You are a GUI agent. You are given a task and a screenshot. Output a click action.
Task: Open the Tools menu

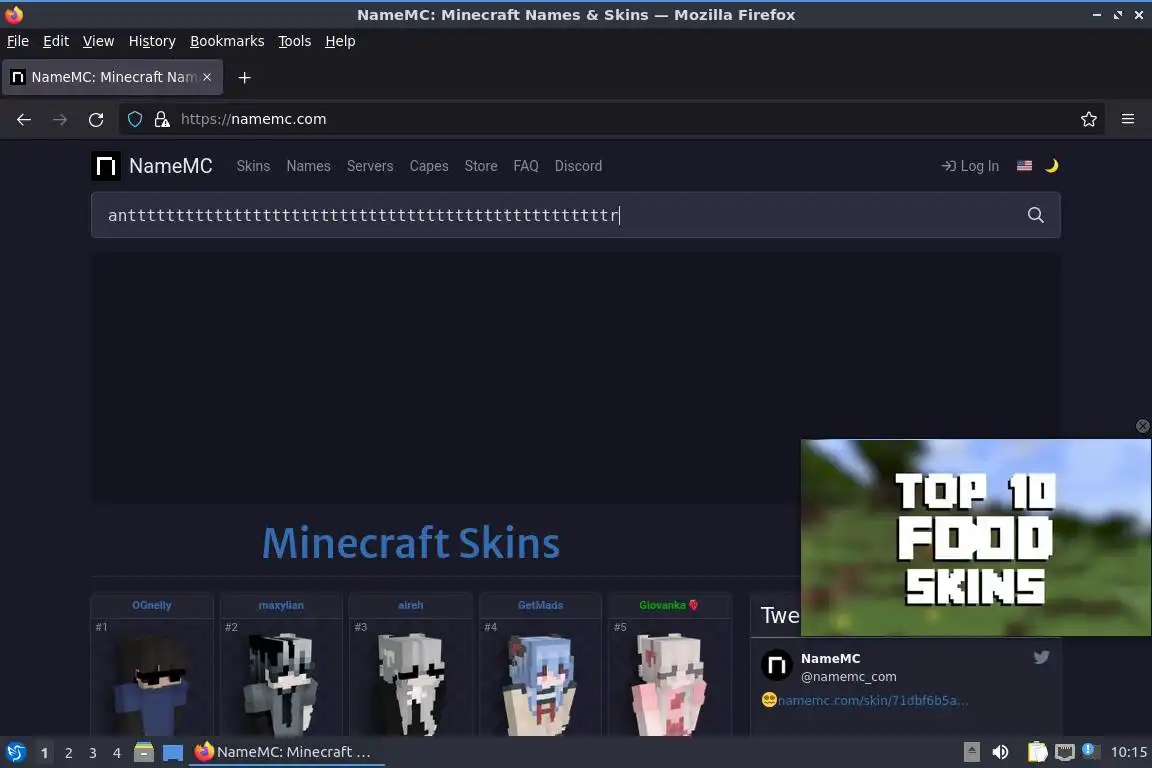click(x=295, y=41)
